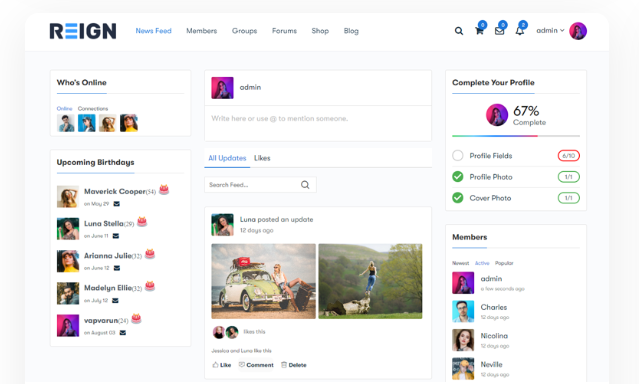Click birthday cake icon next to Luna Stella
639x384 pixels.
point(142,222)
